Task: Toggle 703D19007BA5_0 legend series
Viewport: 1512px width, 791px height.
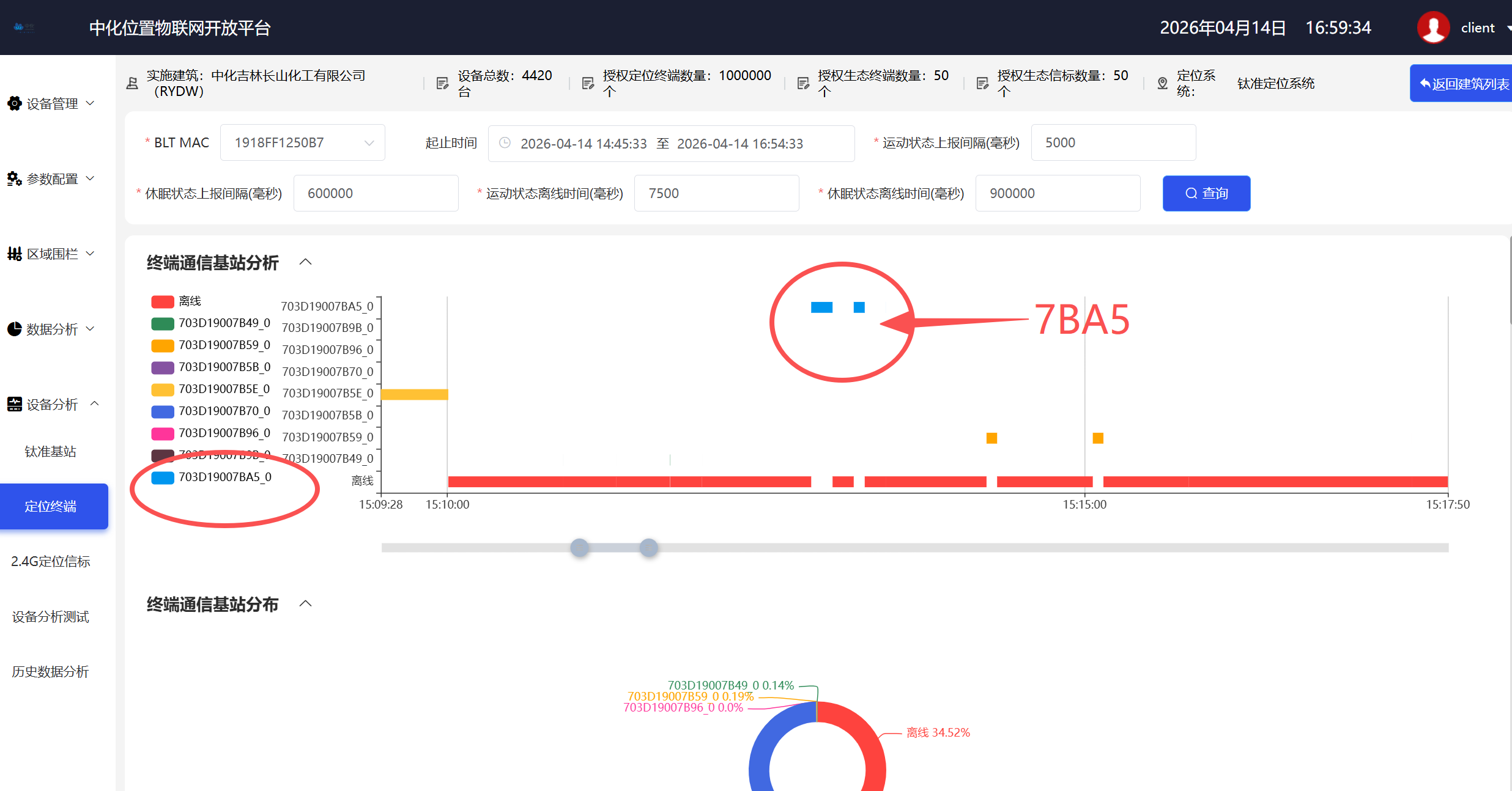Action: tap(211, 477)
